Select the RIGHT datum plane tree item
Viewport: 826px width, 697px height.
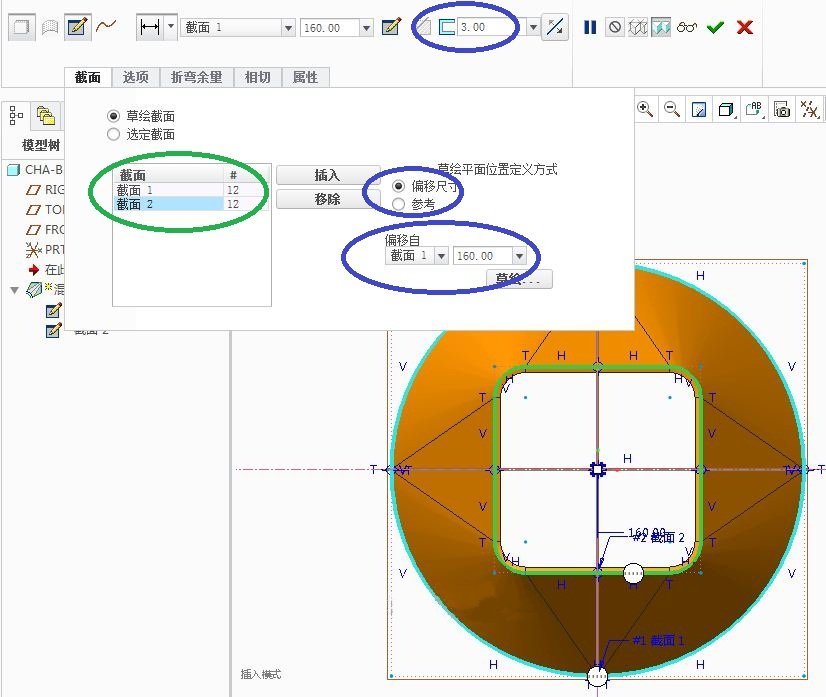point(45,190)
